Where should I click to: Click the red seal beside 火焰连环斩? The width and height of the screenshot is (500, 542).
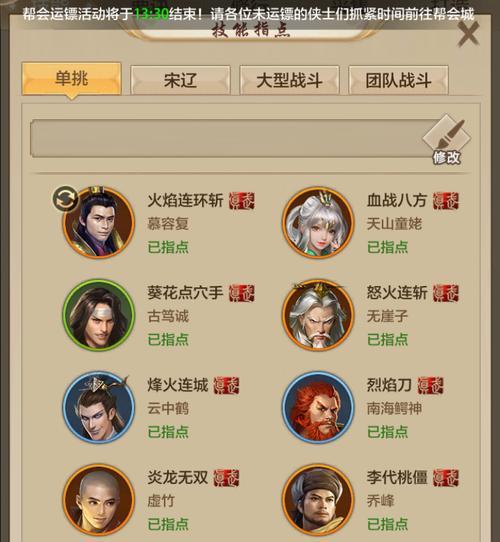pyautogui.click(x=242, y=201)
